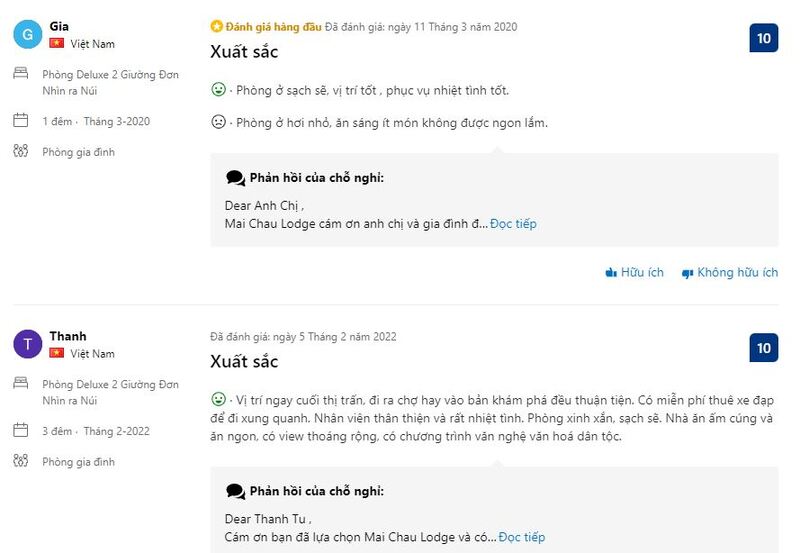Click speech bubble icon in Gia's response
The width and height of the screenshot is (800, 553).
coord(235,178)
